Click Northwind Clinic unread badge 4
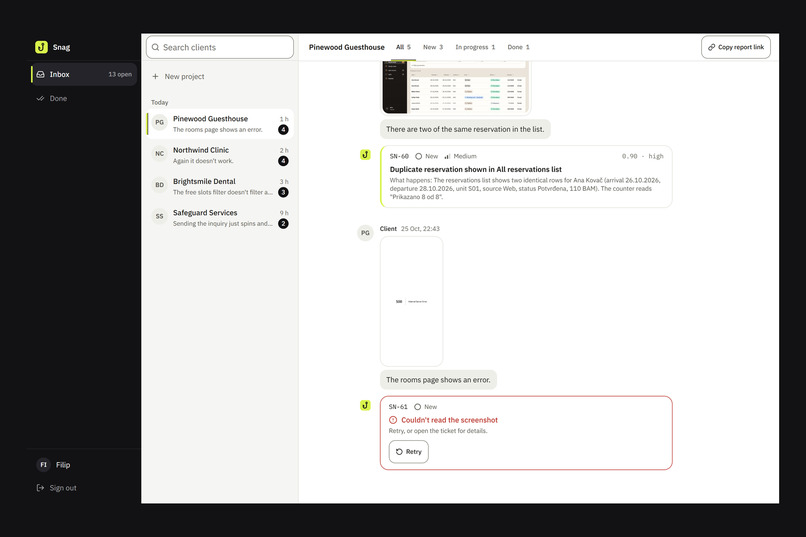Screen dimensions: 806x537 pyautogui.click(x=283, y=161)
